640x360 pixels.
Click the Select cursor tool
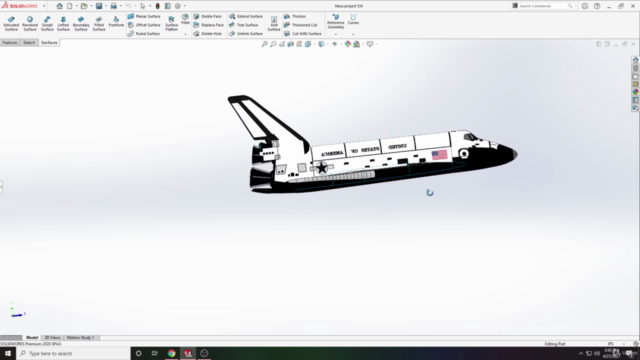point(142,6)
